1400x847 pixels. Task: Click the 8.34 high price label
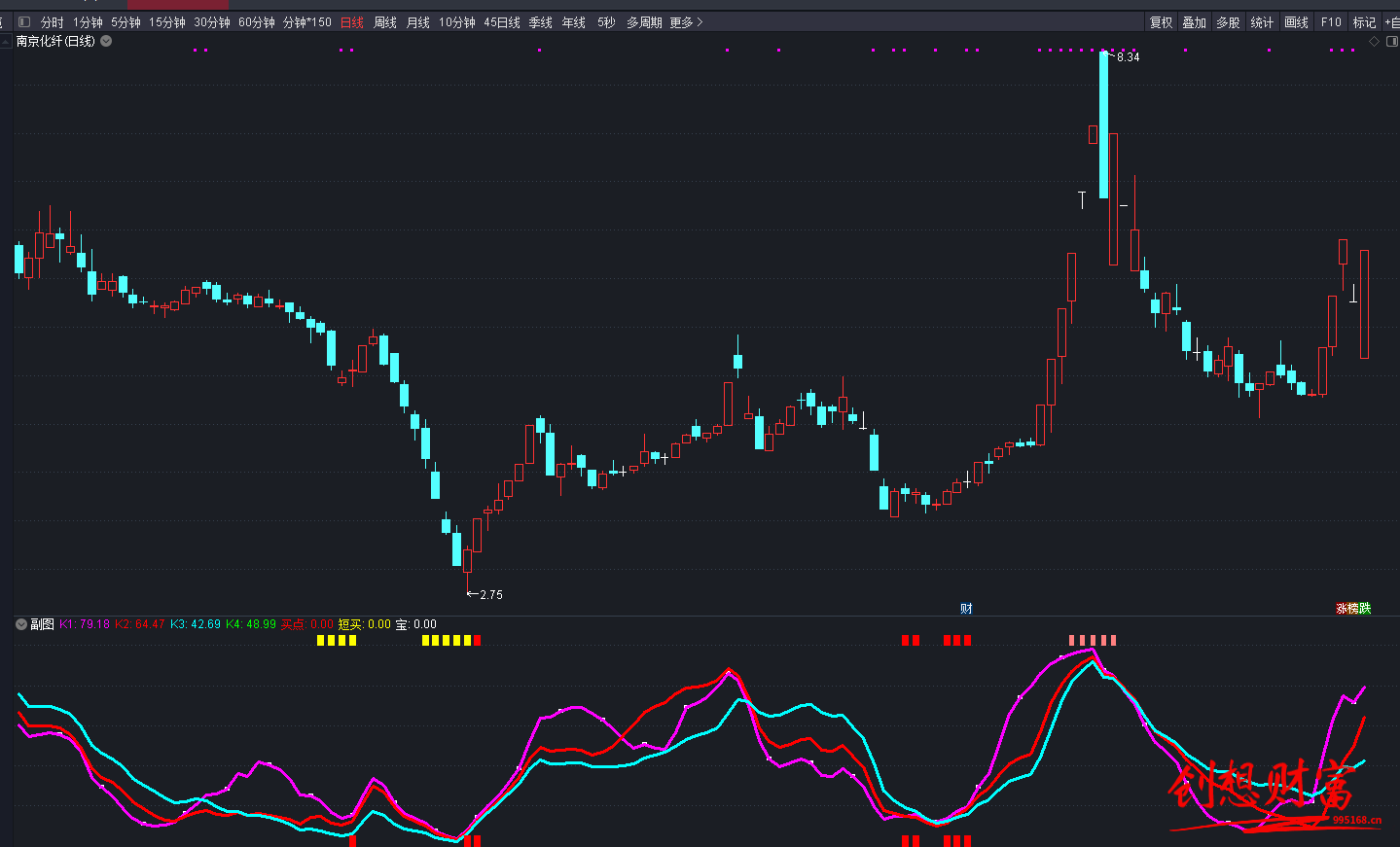pos(1128,57)
